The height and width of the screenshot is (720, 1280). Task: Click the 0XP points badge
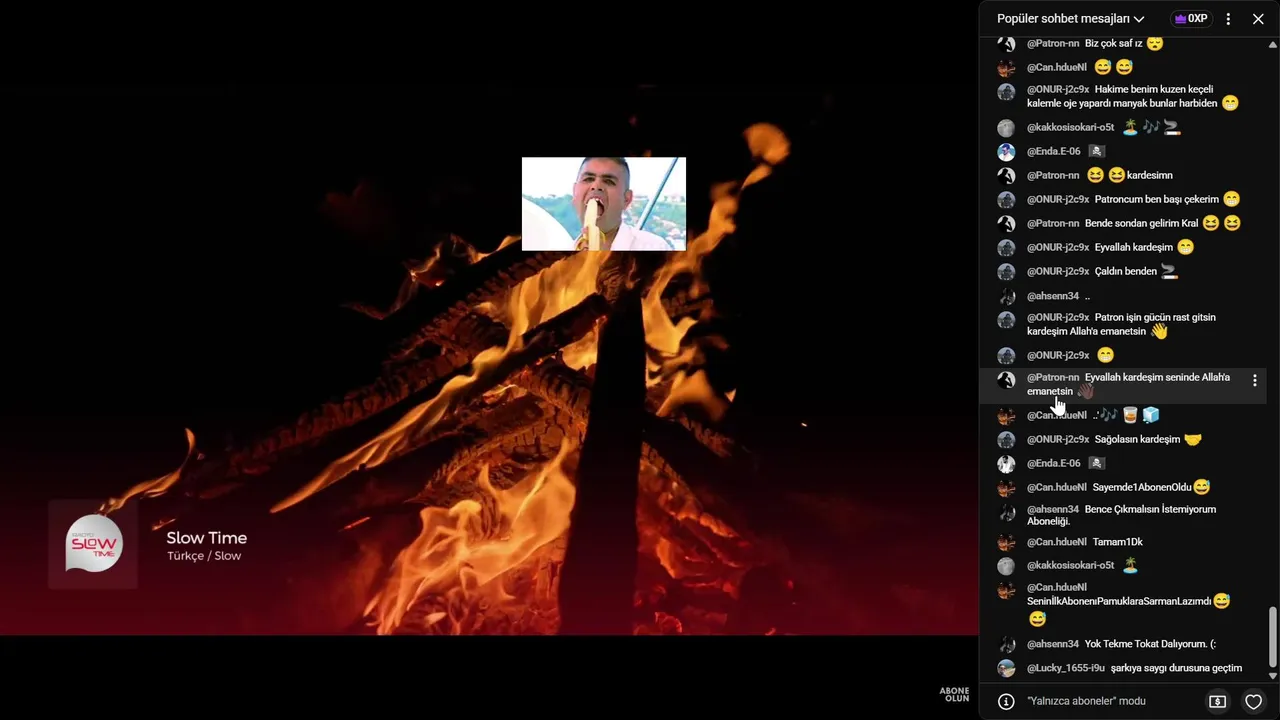coord(1190,19)
